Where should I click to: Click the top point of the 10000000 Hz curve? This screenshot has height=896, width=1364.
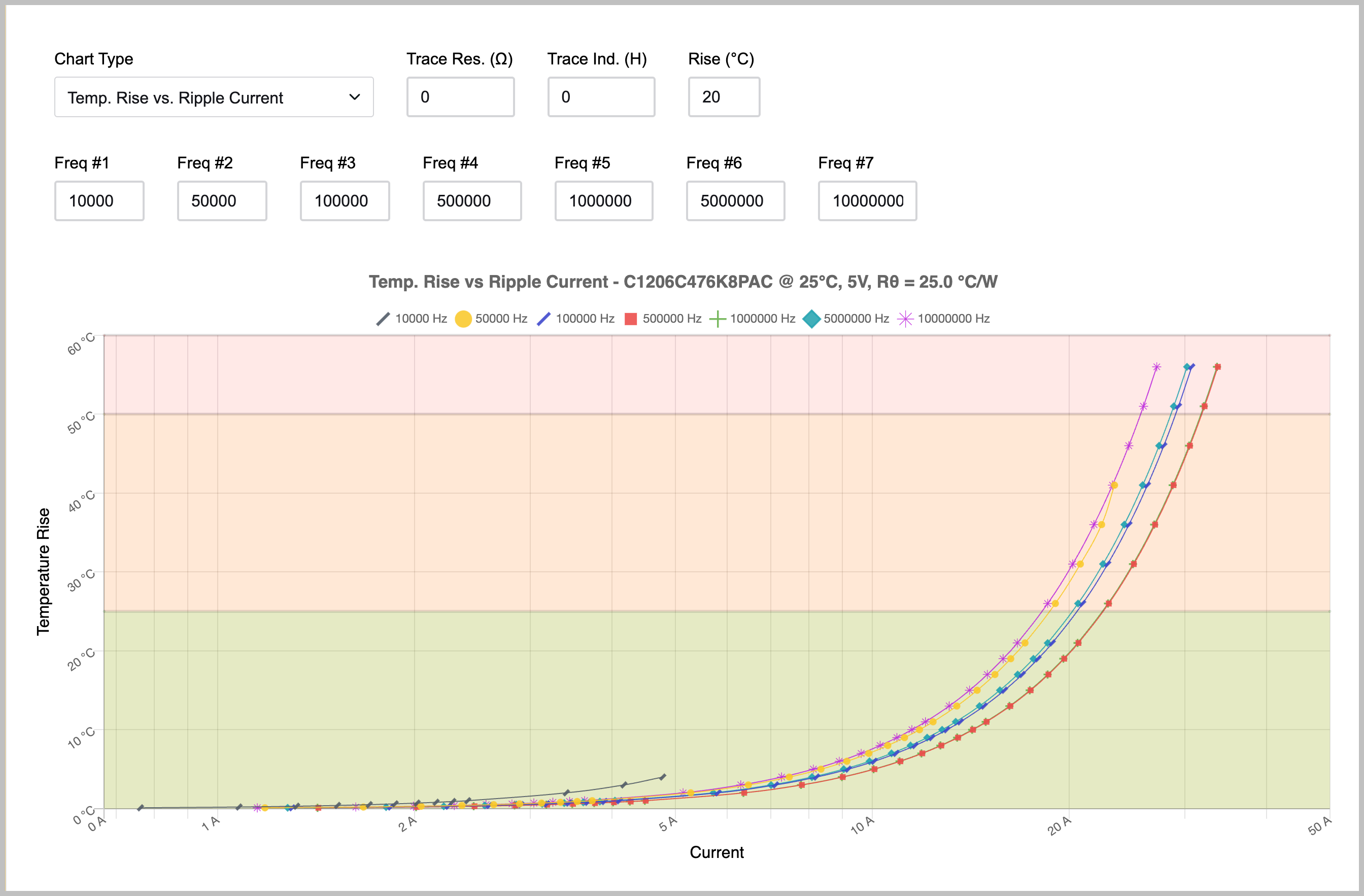(x=1156, y=367)
